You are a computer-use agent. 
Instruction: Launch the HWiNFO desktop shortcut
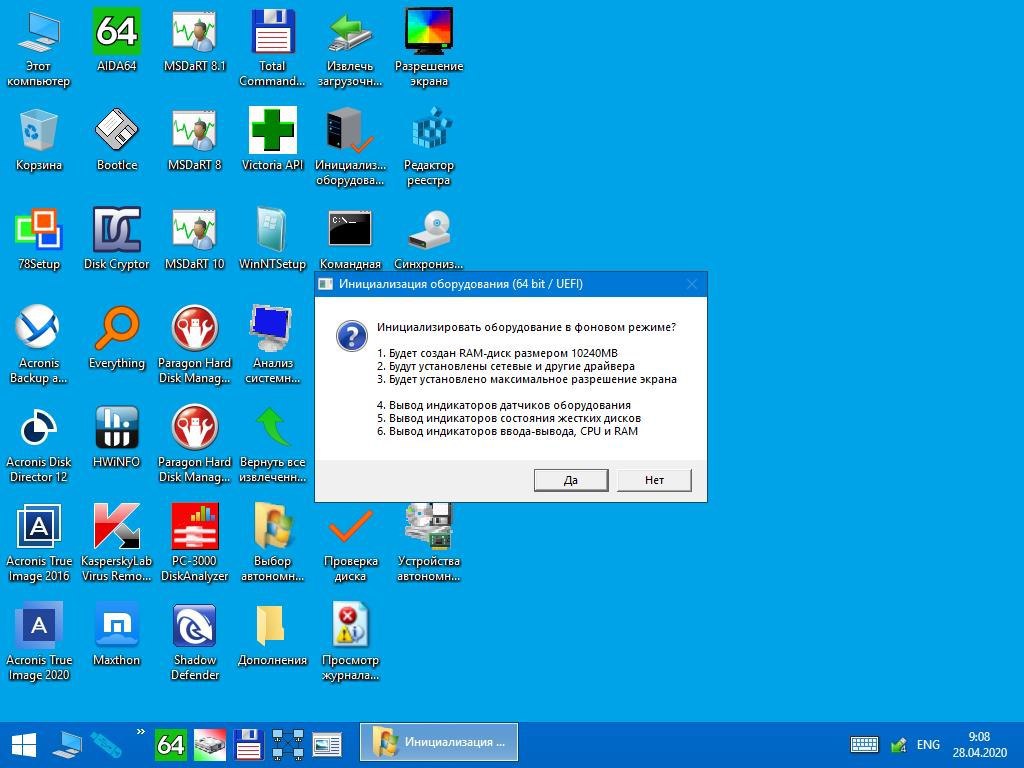pos(117,436)
